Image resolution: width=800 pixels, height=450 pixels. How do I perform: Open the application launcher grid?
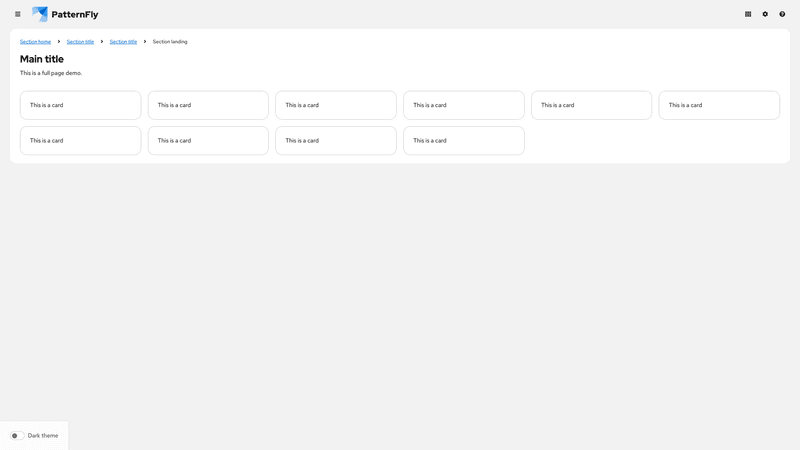coord(748,14)
